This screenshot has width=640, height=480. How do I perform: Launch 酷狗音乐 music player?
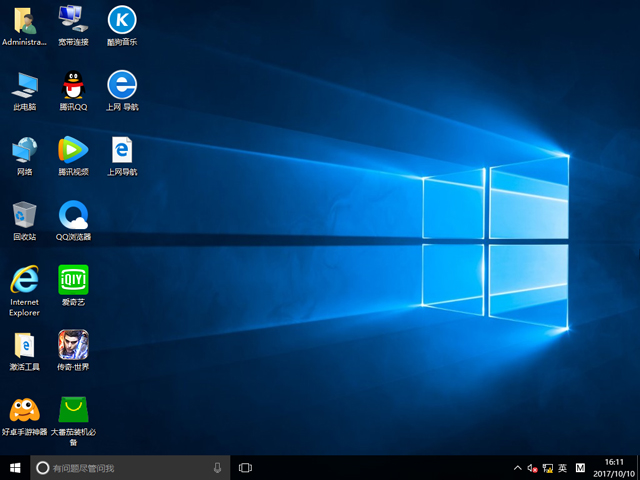coord(121,20)
